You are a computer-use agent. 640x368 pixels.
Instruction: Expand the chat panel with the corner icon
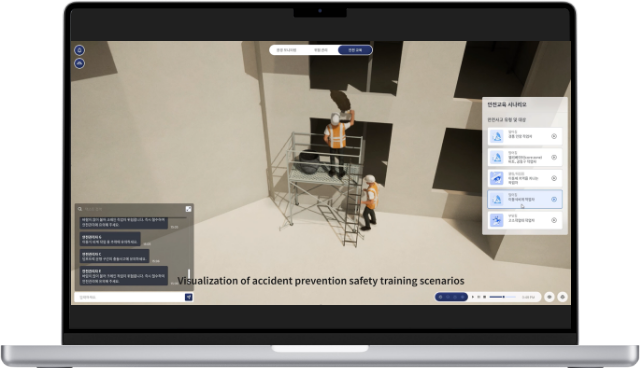pyautogui.click(x=189, y=209)
